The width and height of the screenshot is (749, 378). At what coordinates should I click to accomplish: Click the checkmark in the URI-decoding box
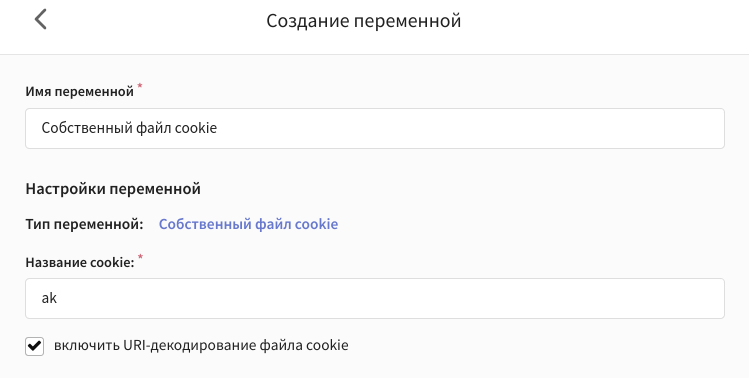click(x=34, y=346)
